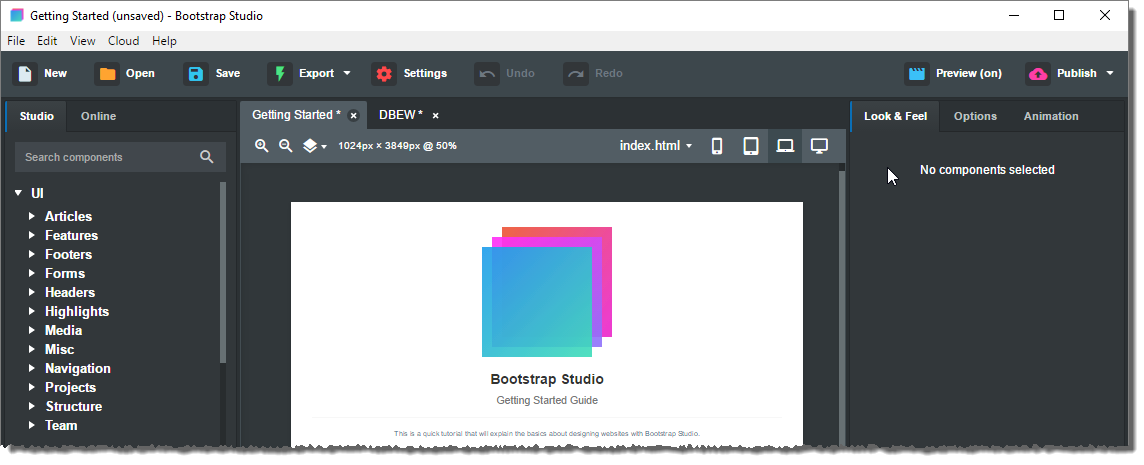
Task: Expand the Features group
Action: tap(32, 235)
